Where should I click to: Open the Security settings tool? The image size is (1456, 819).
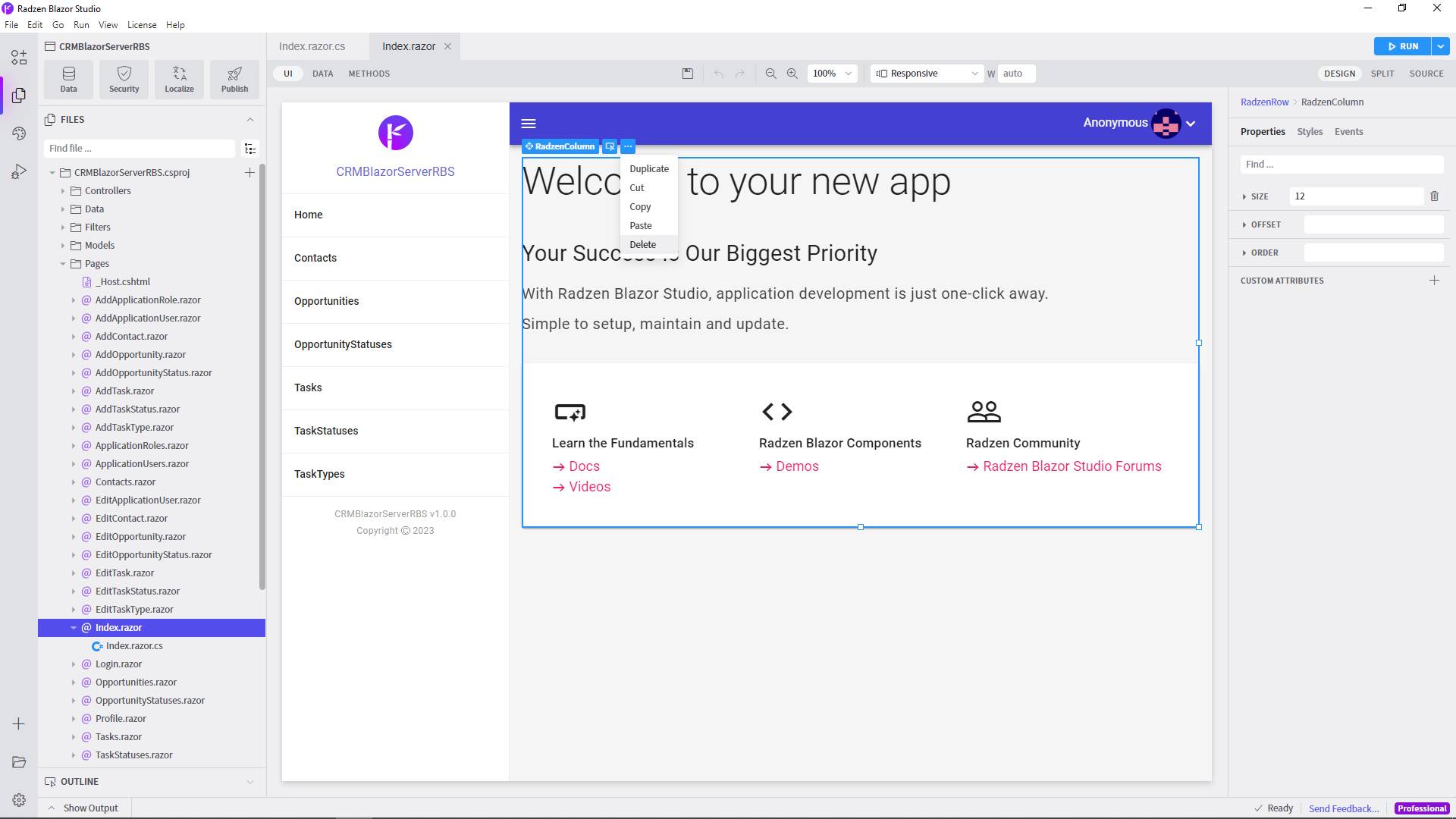[124, 80]
